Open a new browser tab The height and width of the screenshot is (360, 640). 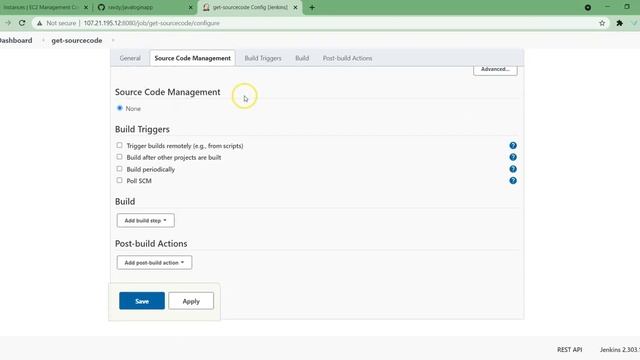point(312,7)
